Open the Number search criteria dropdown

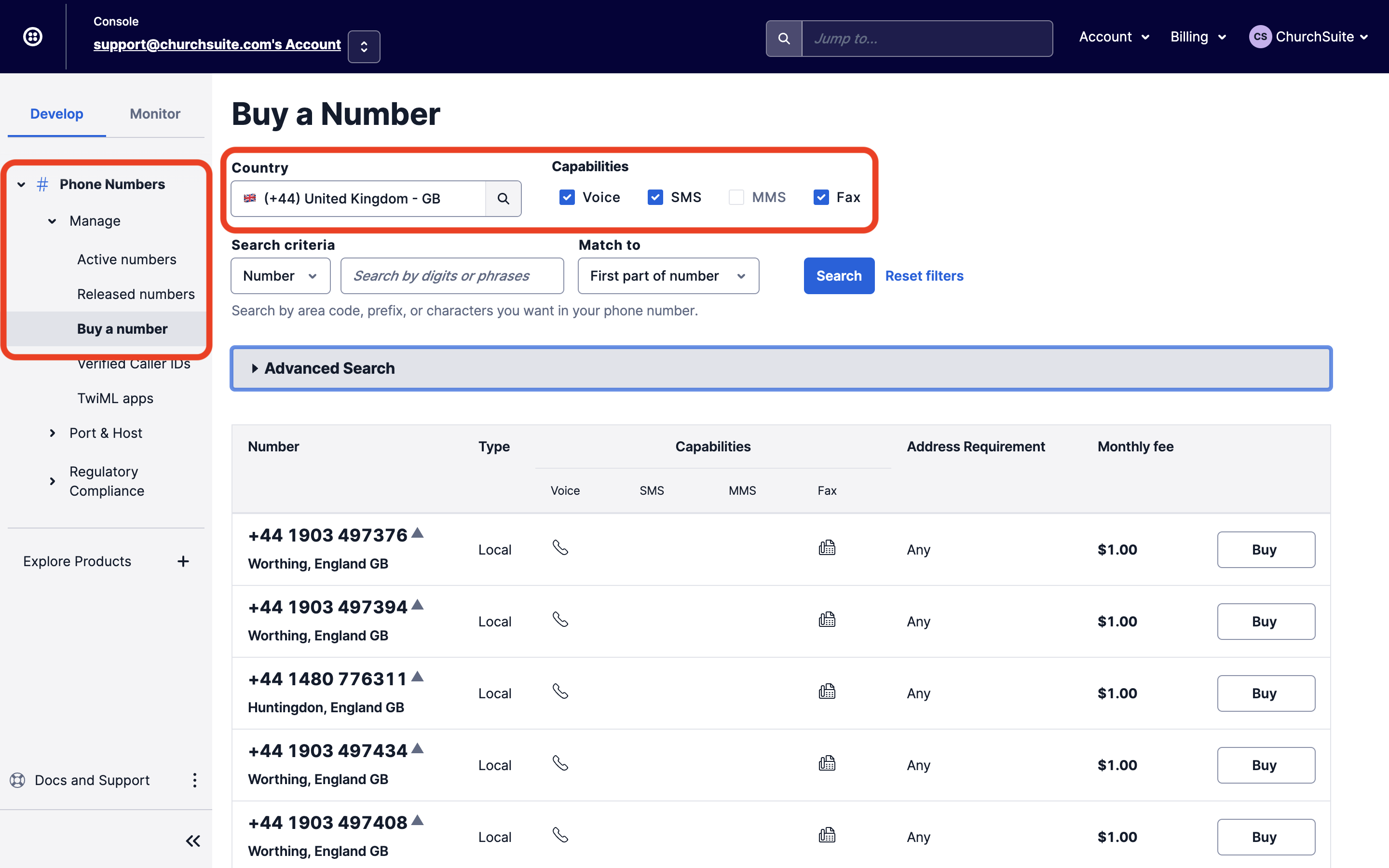coord(280,276)
